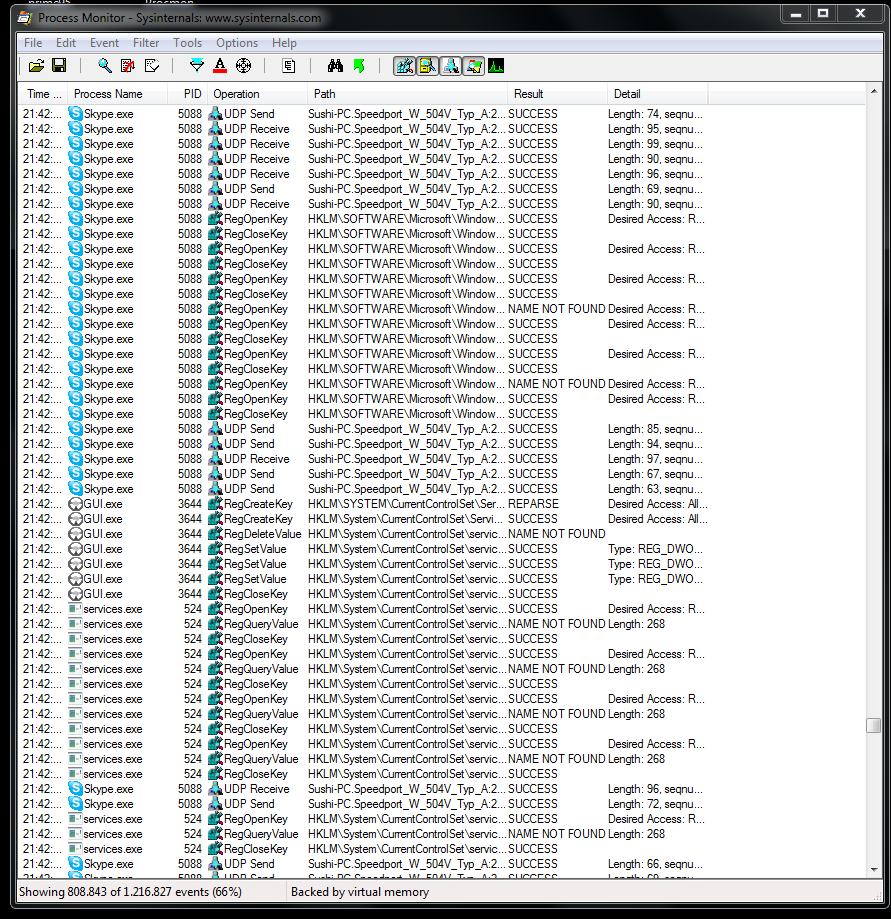Click the scrollbar up arrow
This screenshot has height=919, width=891.
(x=873, y=91)
